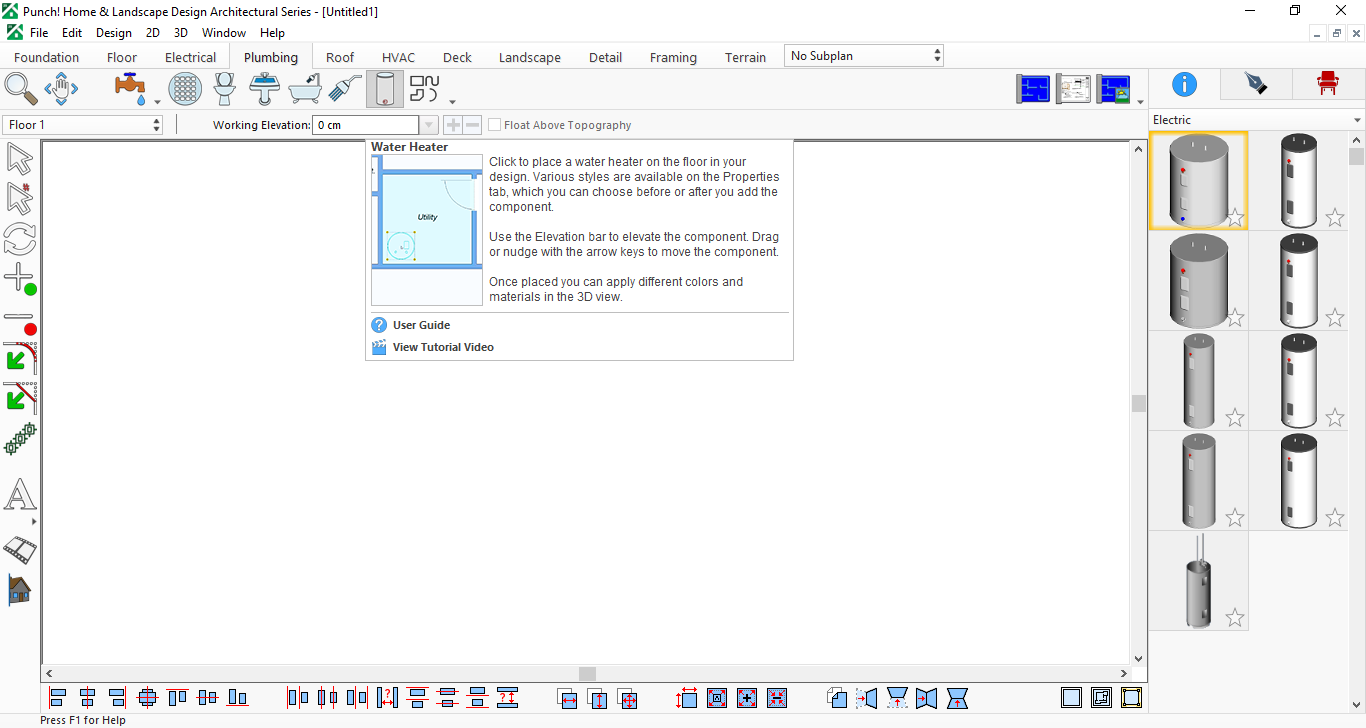Click the film strip icon in left toolbar
Screen dimensions: 1366x728
(20, 549)
